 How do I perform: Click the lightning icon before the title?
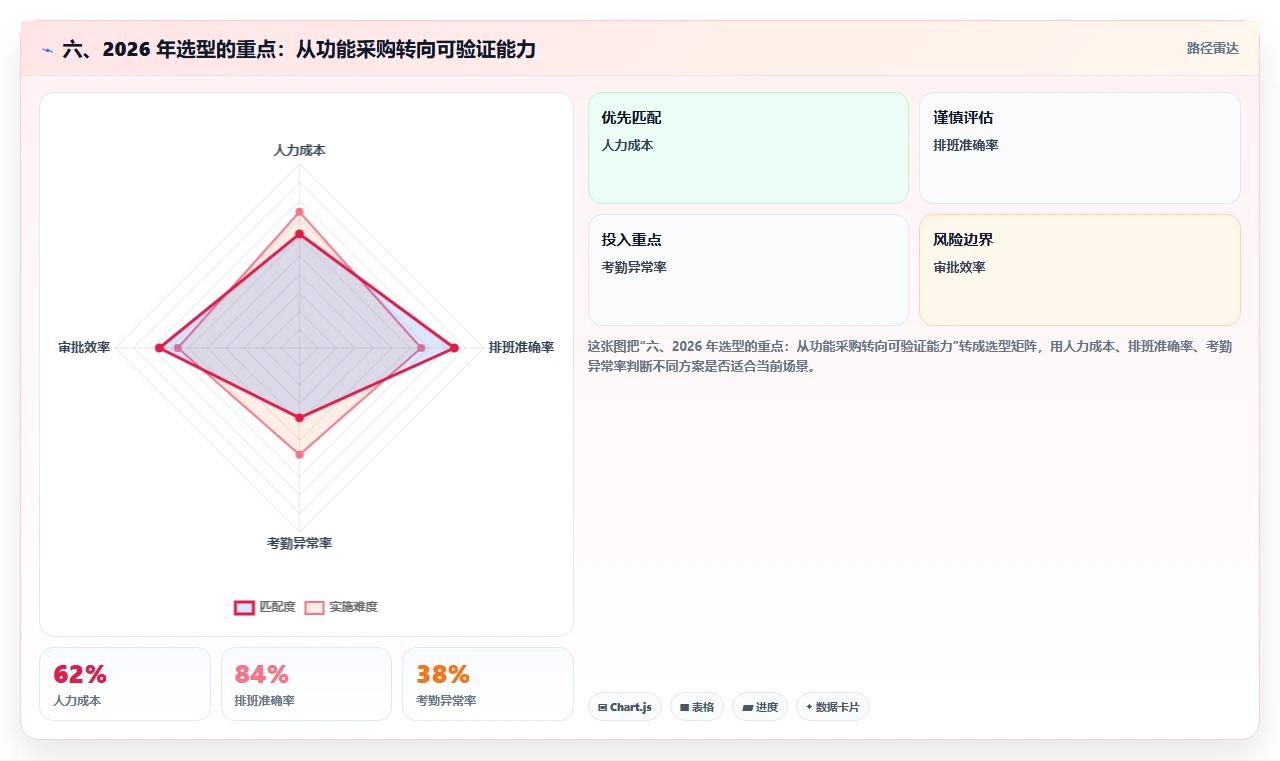pos(47,49)
